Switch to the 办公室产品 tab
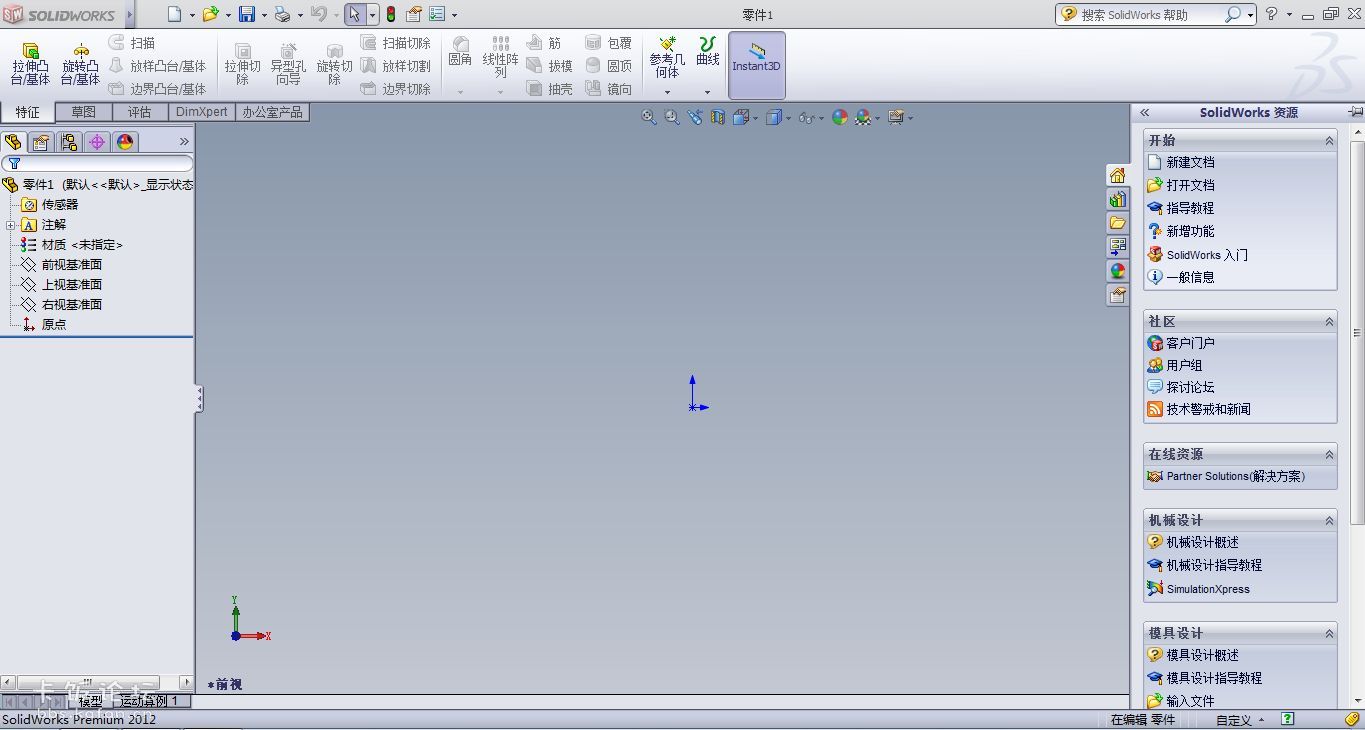This screenshot has width=1365, height=730. pyautogui.click(x=272, y=112)
